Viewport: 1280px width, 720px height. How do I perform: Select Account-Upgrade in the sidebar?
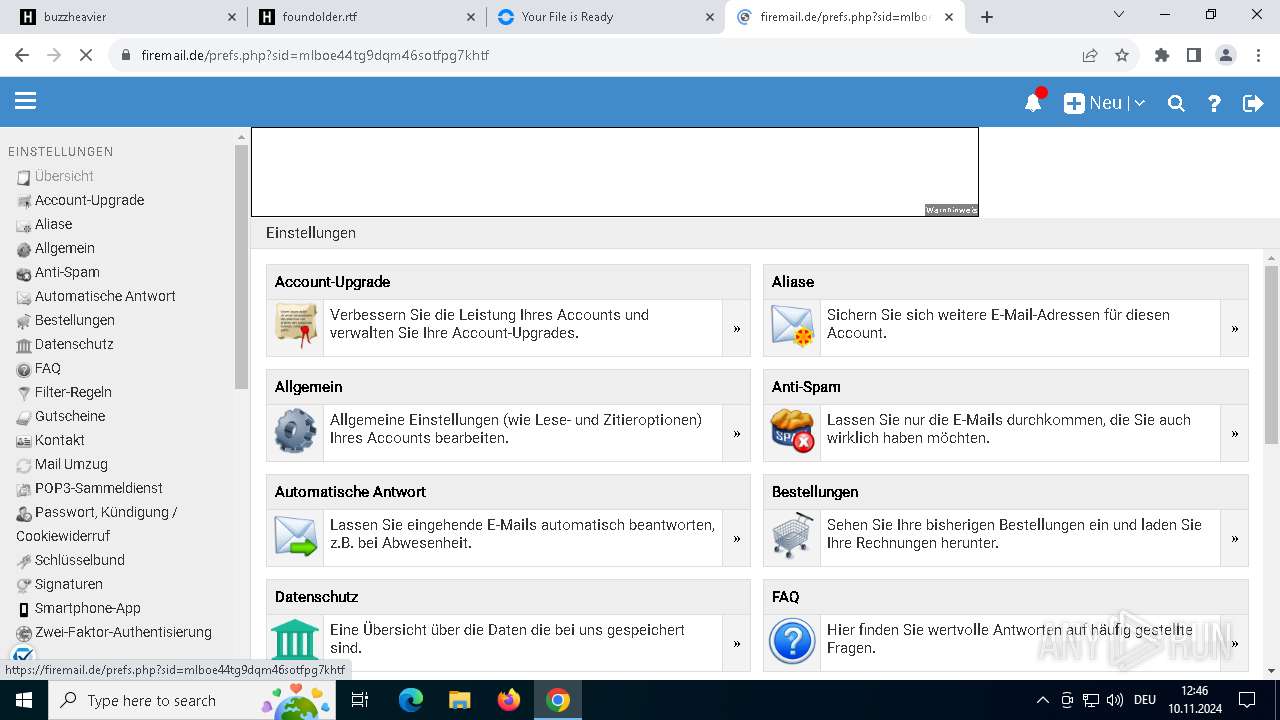pyautogui.click(x=89, y=200)
